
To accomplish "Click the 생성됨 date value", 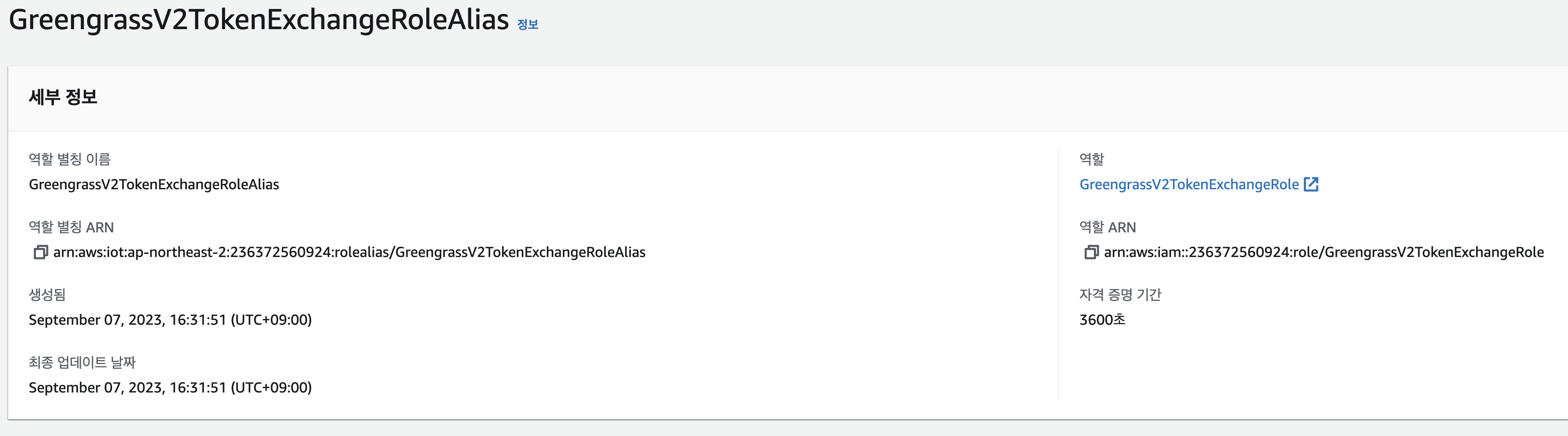I will click(x=170, y=320).
